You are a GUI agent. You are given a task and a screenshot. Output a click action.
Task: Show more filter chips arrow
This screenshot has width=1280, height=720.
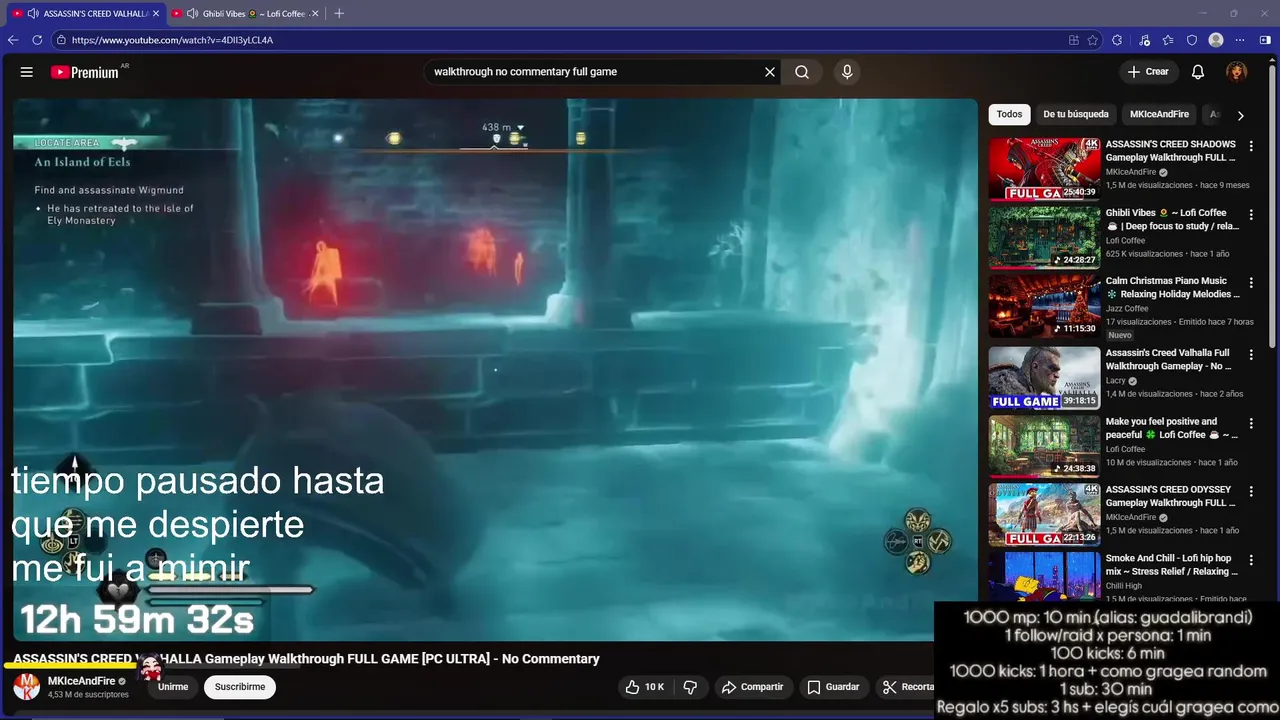pyautogui.click(x=1241, y=115)
